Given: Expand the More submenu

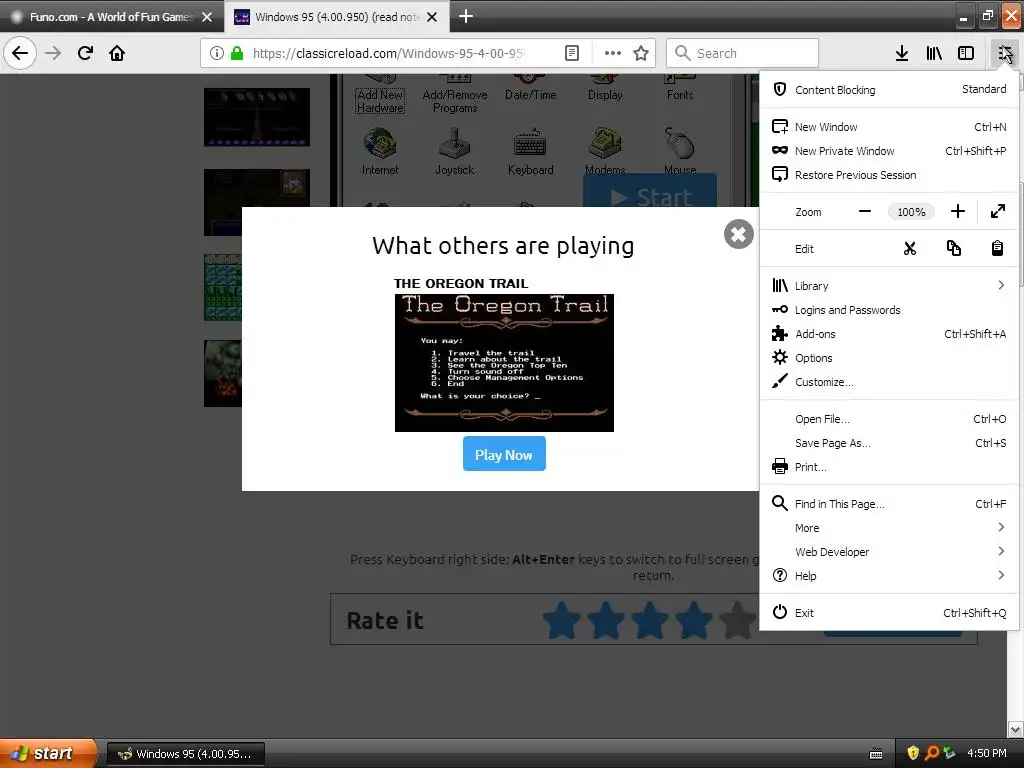Looking at the screenshot, I should point(889,528).
